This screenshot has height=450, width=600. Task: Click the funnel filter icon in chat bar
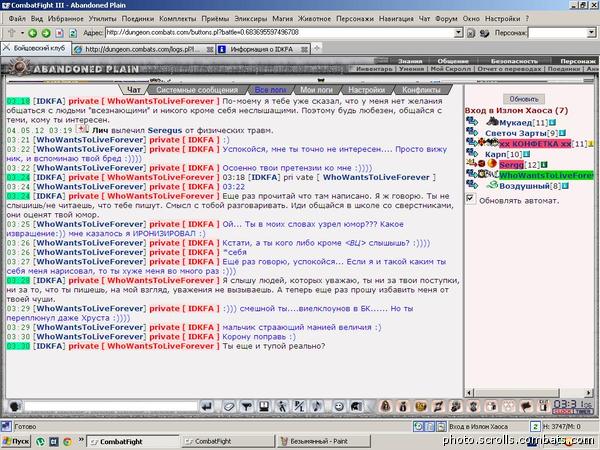coord(246,406)
